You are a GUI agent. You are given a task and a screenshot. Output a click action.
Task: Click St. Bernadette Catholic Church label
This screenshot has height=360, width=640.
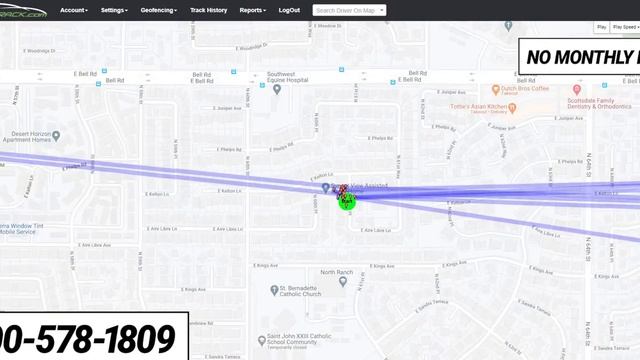coord(300,291)
